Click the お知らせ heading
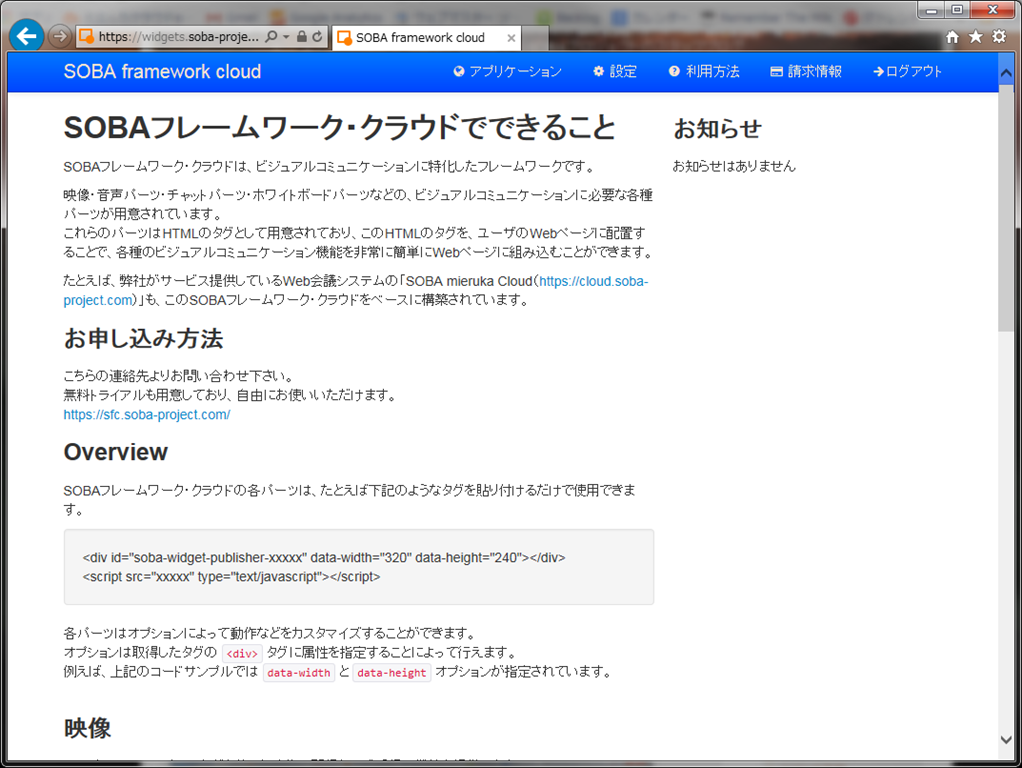This screenshot has width=1022, height=768. pos(717,128)
